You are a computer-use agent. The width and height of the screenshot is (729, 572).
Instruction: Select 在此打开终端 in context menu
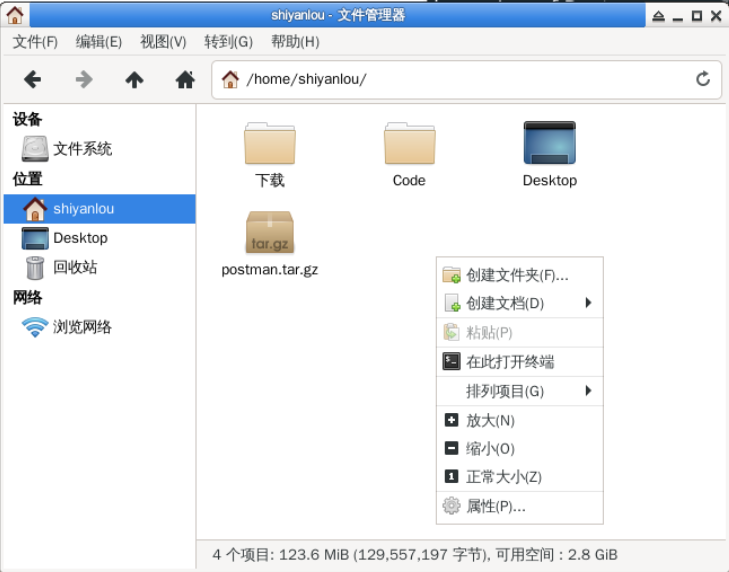pyautogui.click(x=509, y=362)
